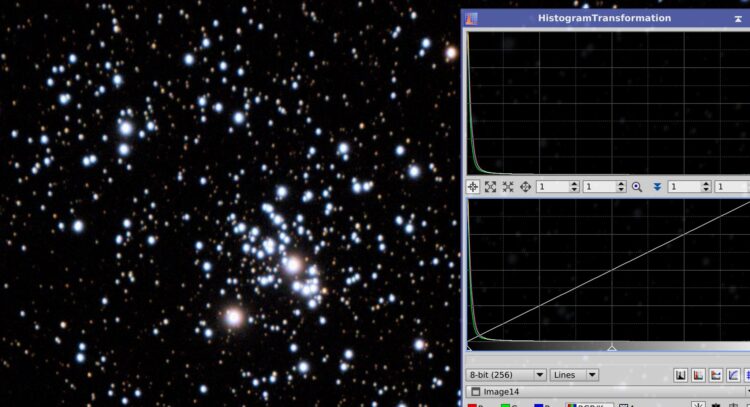Decrease the second zoom stepper value

click(621, 190)
